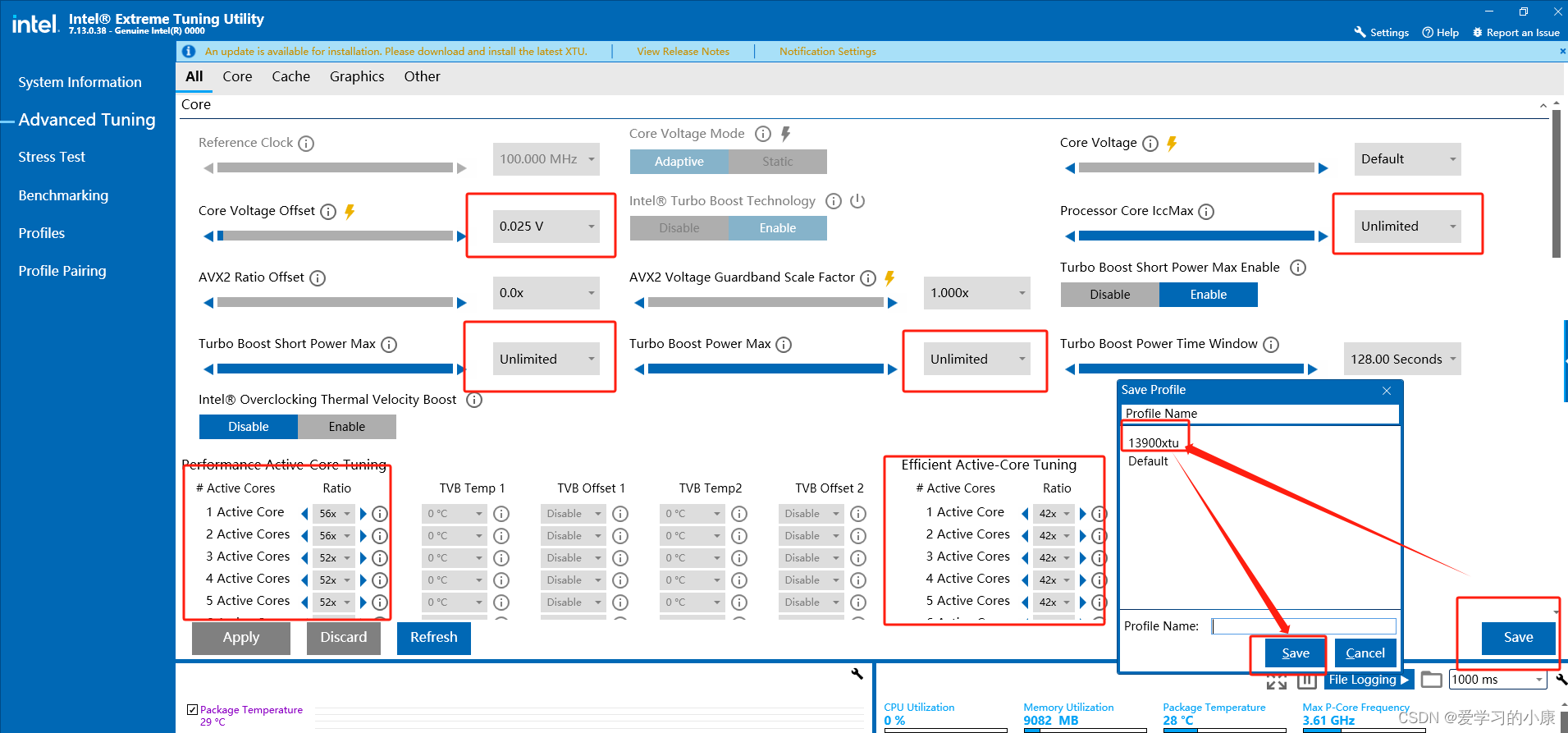The image size is (1568, 733).
Task: Click info icon for efficient 1 Active Core ratio
Action: pyautogui.click(x=1099, y=514)
